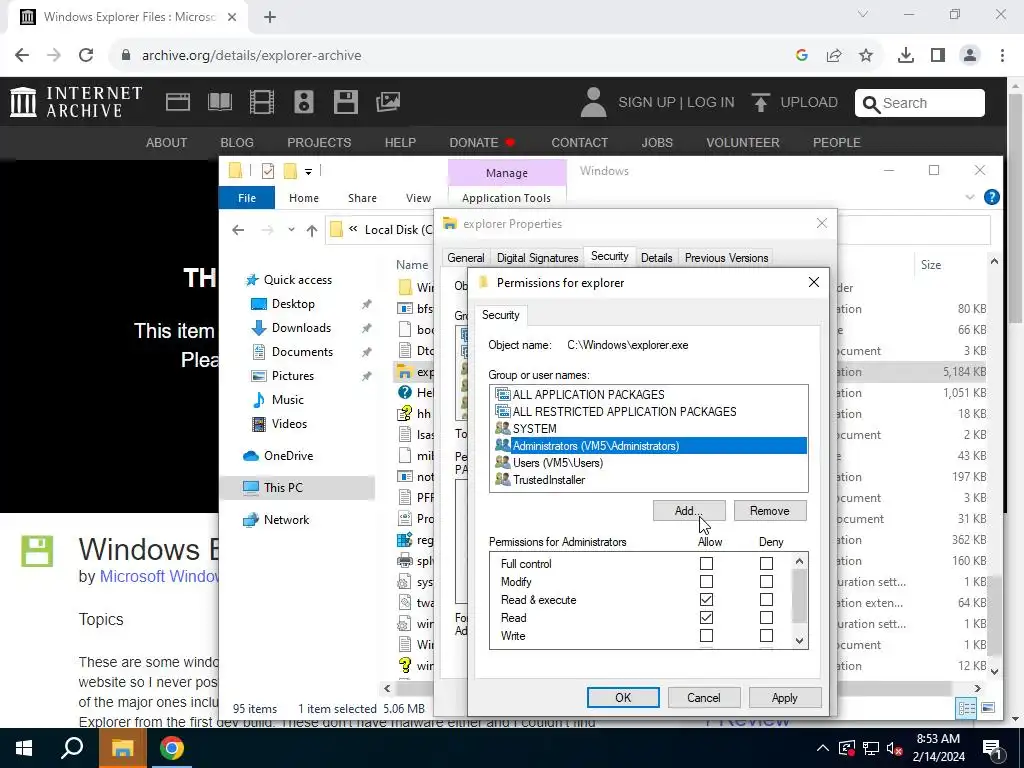Click the browser address bar URL
Viewport: 1024px width, 768px height.
251,56
